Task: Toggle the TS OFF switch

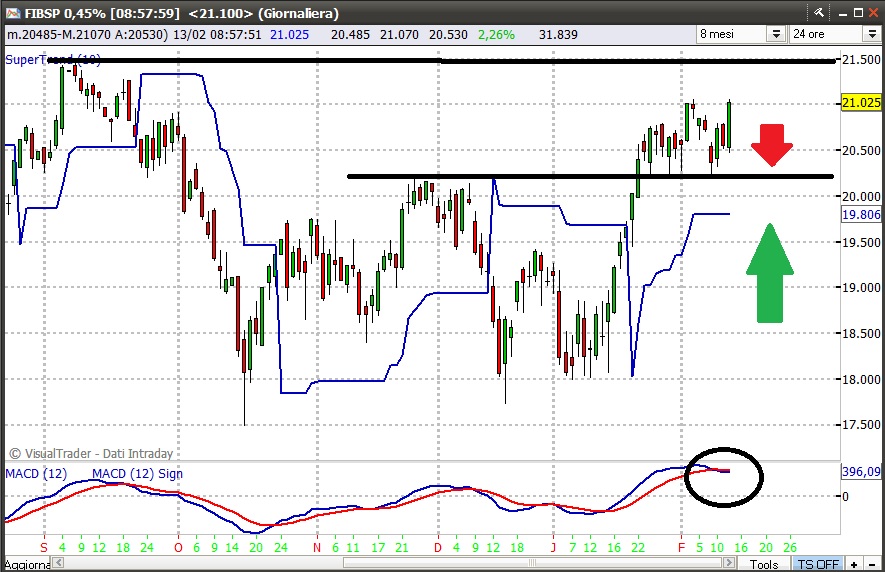Action: (817, 564)
